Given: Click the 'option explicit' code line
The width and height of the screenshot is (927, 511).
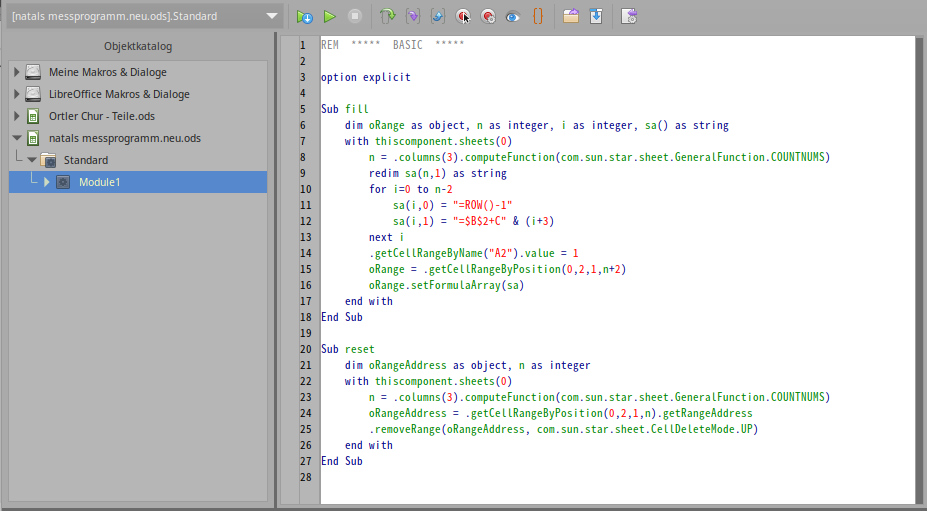Looking at the screenshot, I should tap(365, 77).
